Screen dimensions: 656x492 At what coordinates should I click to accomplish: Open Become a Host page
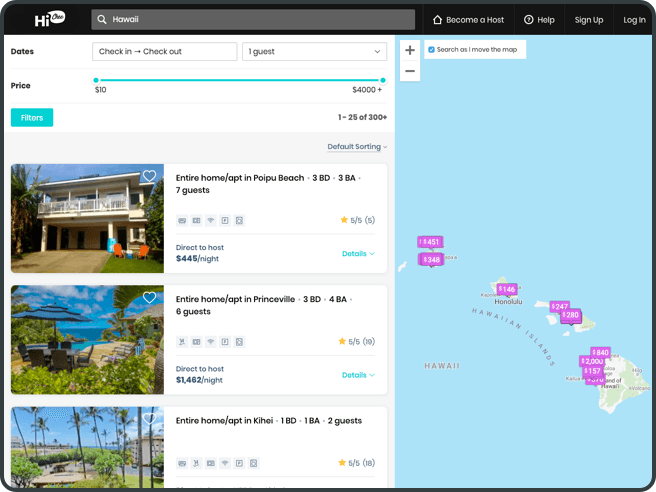pyautogui.click(x=468, y=19)
